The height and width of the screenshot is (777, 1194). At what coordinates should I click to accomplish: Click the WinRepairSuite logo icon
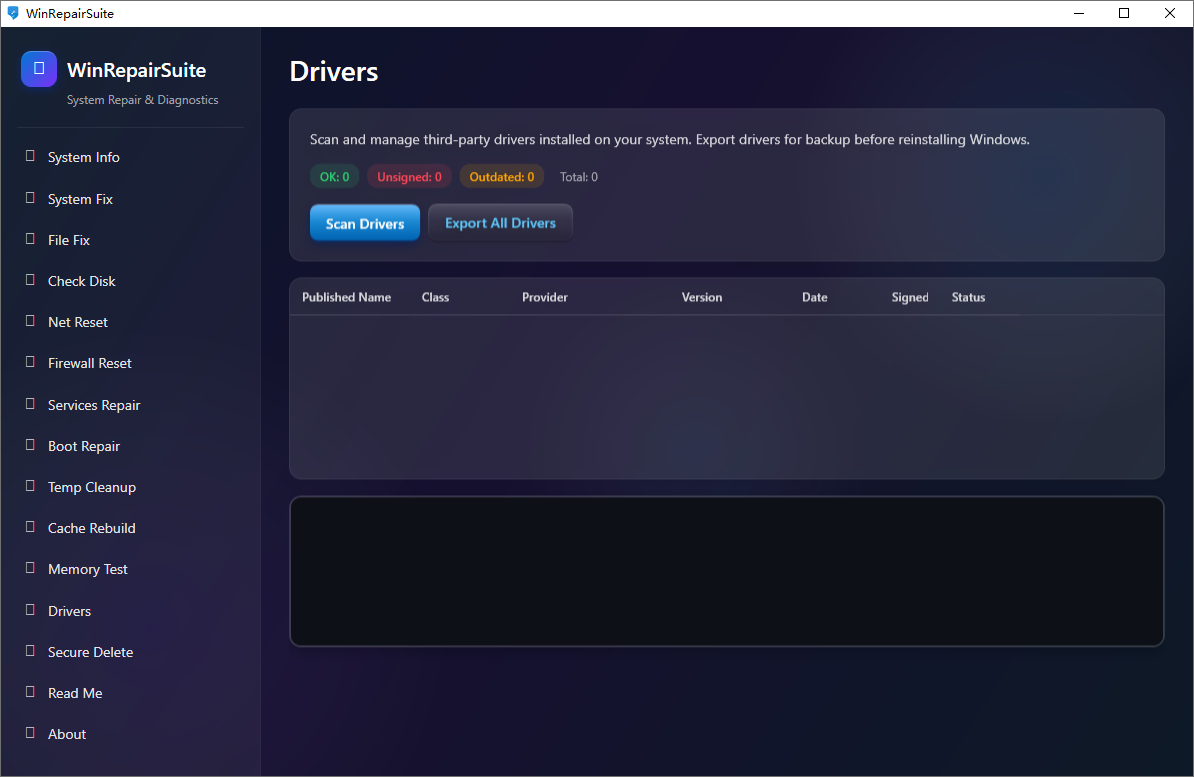[x=39, y=69]
